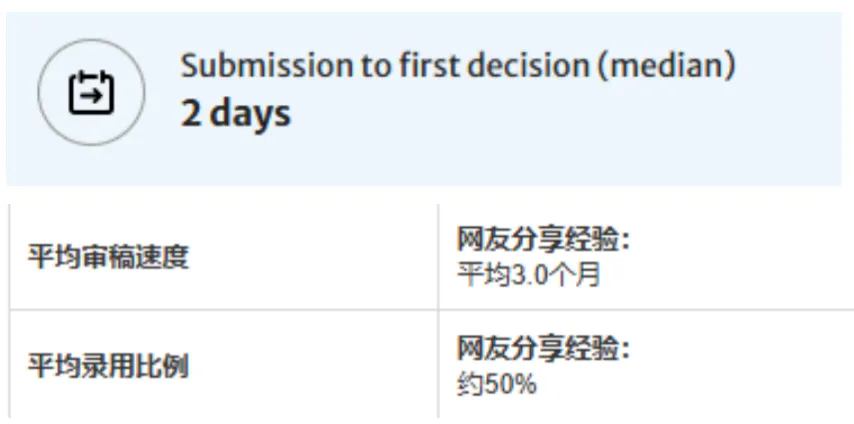Viewport: 854px width, 424px height.
Task: Select the circular outline around the calendar icon
Action: point(91,92)
